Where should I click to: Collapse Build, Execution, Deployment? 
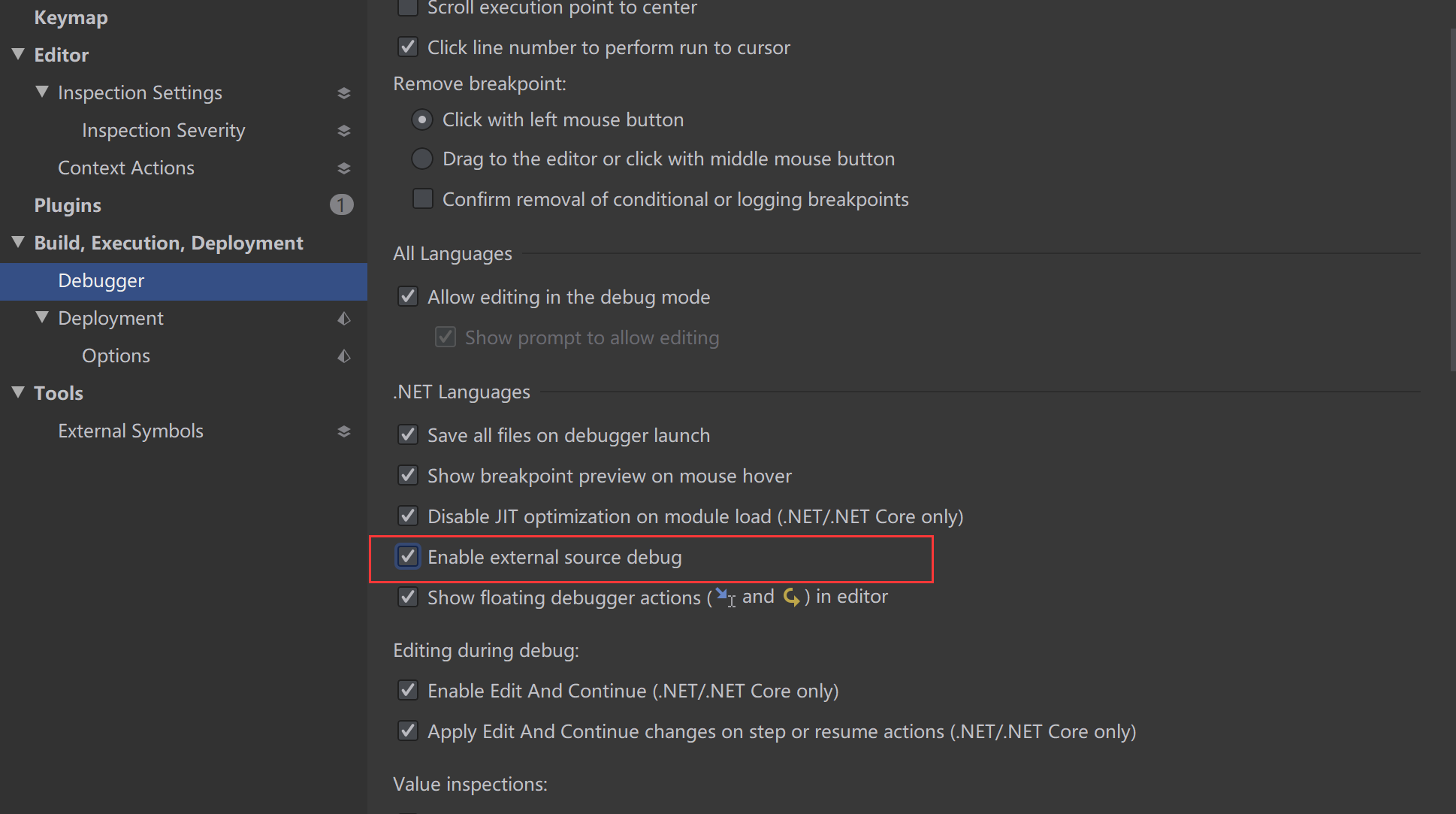(17, 242)
